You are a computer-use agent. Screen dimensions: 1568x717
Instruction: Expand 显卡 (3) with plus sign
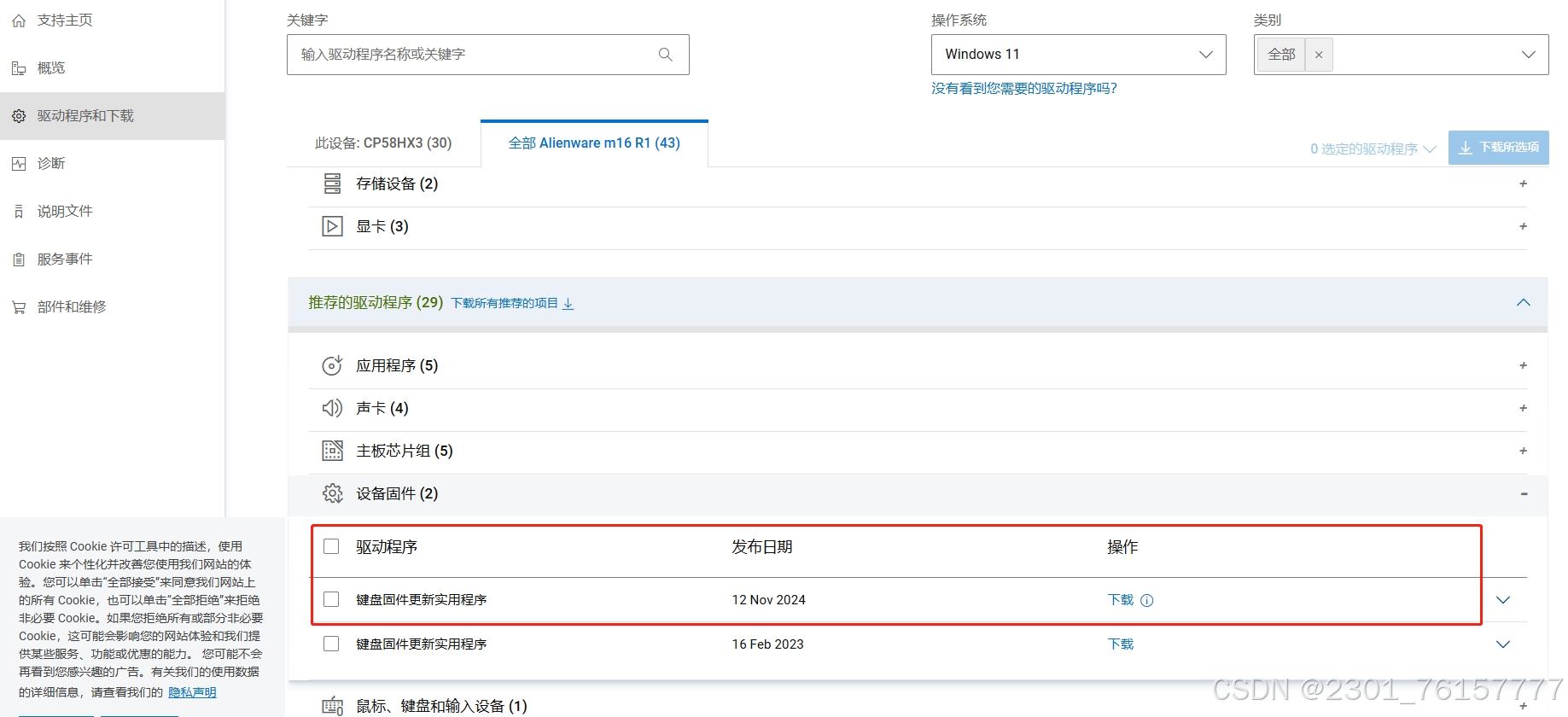pyautogui.click(x=1523, y=227)
